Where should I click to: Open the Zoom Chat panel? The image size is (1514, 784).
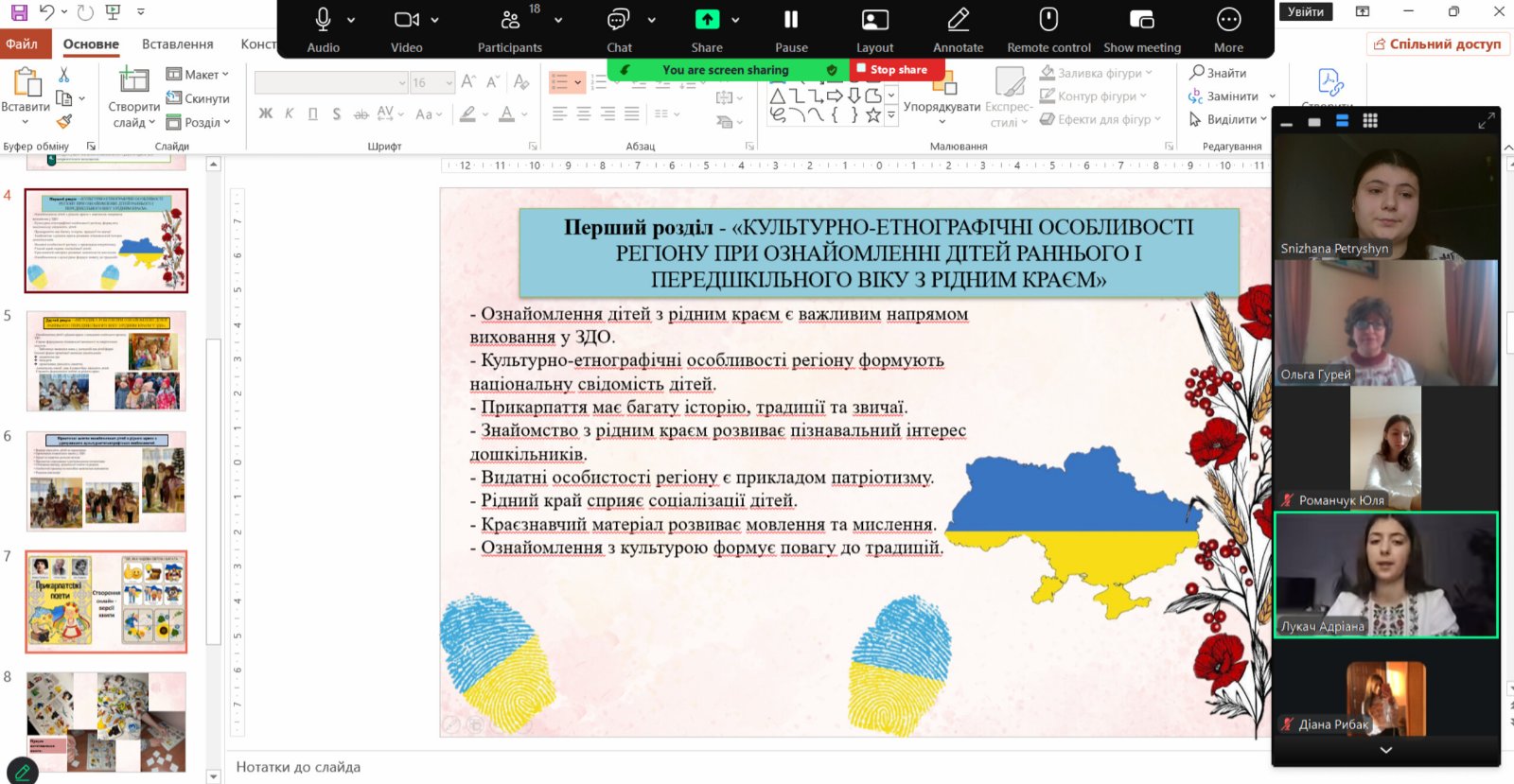click(619, 28)
